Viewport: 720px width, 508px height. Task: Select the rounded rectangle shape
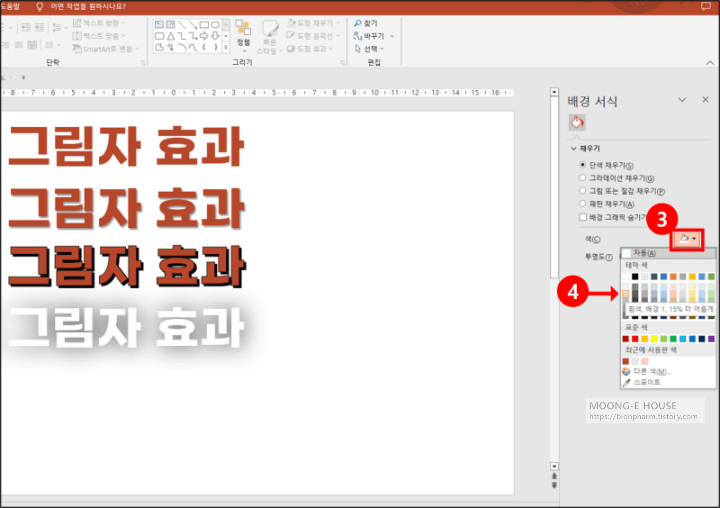[159, 36]
